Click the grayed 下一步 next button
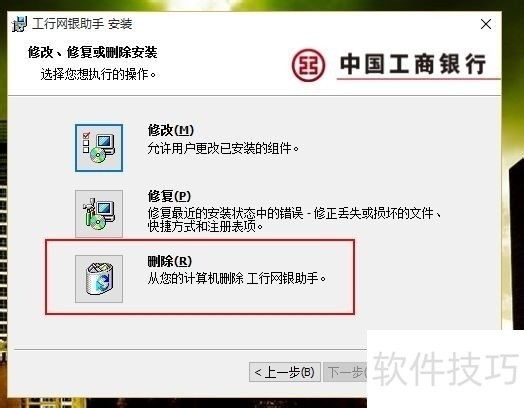The height and width of the screenshot is (408, 524). [x=345, y=372]
